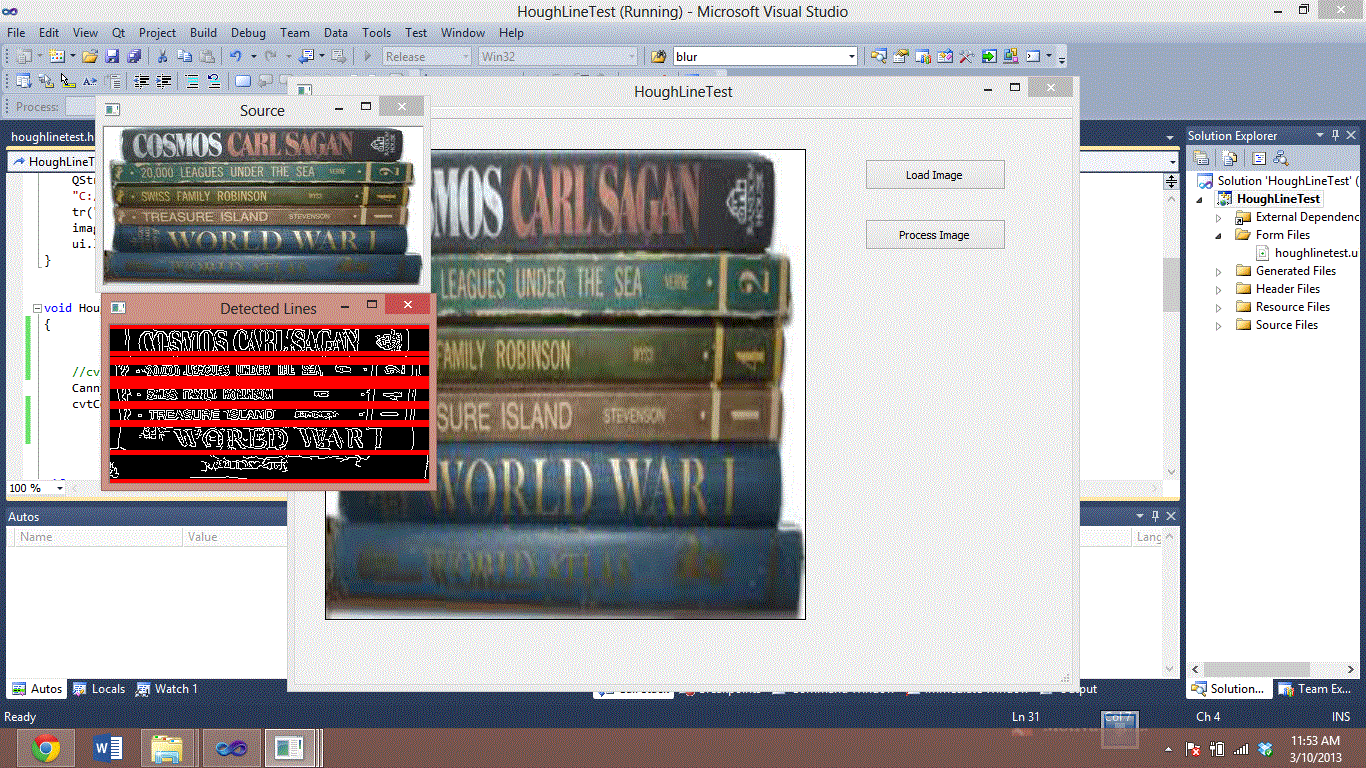Screen dimensions: 1366x768
Task: Click the Source window books image
Action: [263, 205]
